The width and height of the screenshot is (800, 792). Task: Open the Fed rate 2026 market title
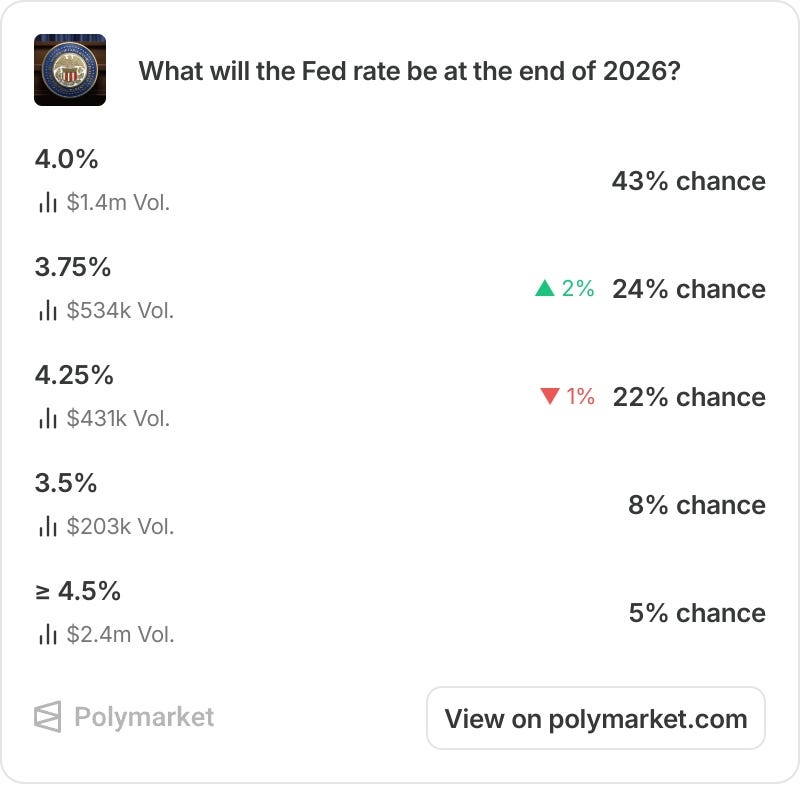coord(410,71)
